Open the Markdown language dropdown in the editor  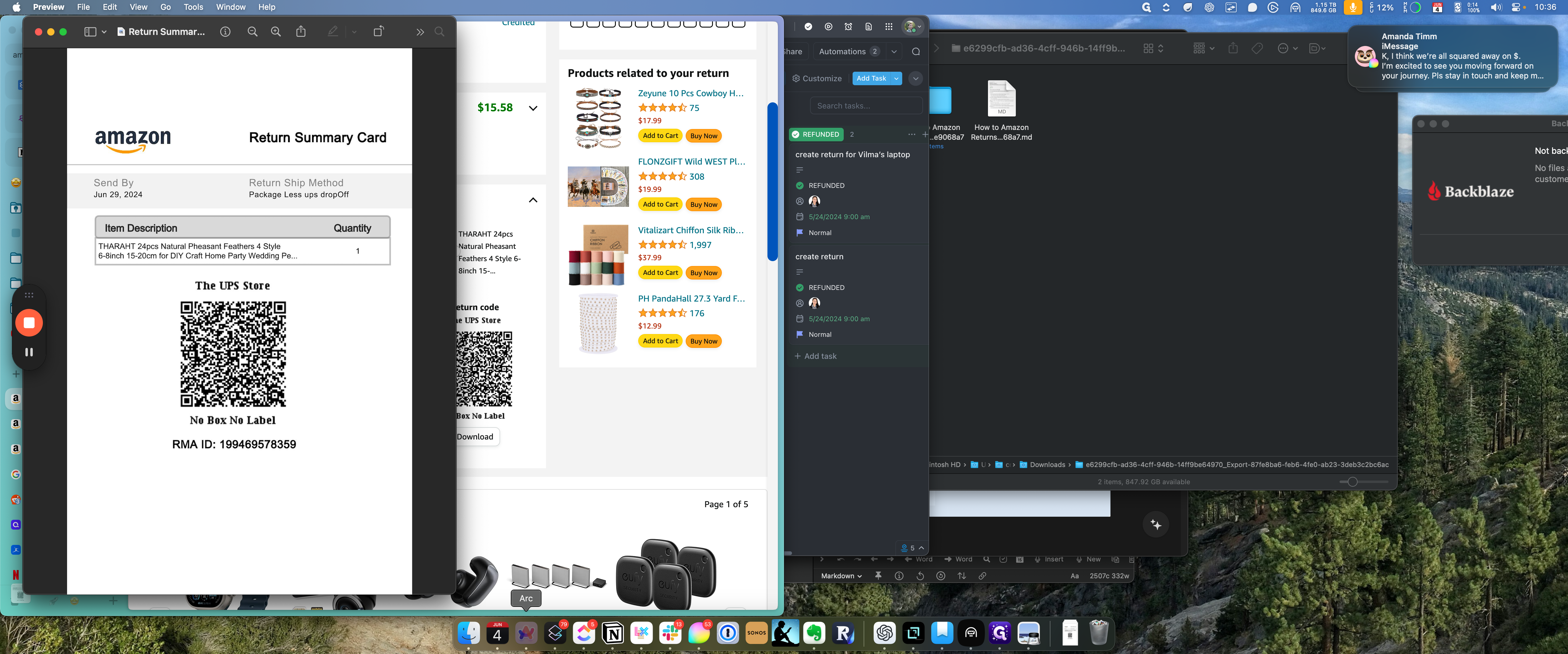841,576
